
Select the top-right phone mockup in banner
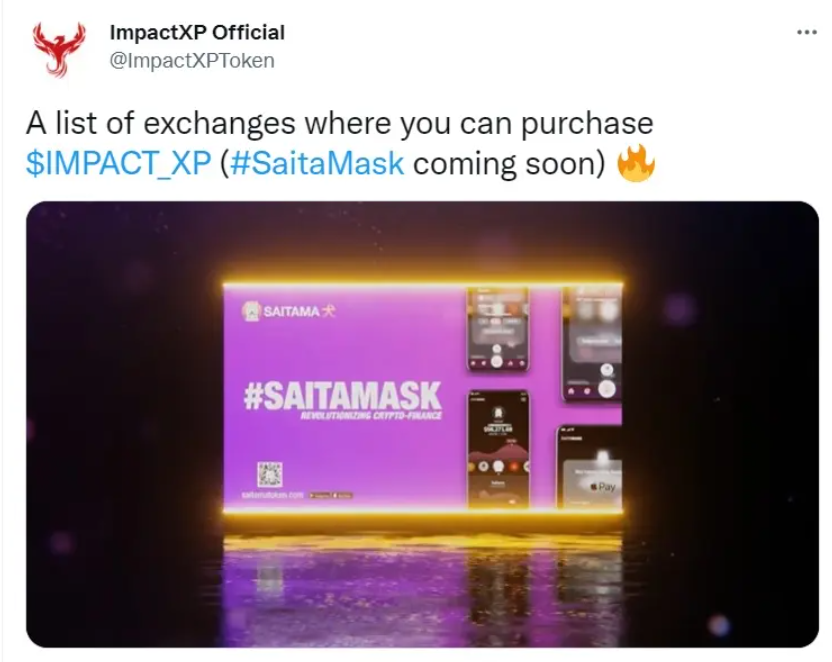click(x=592, y=344)
